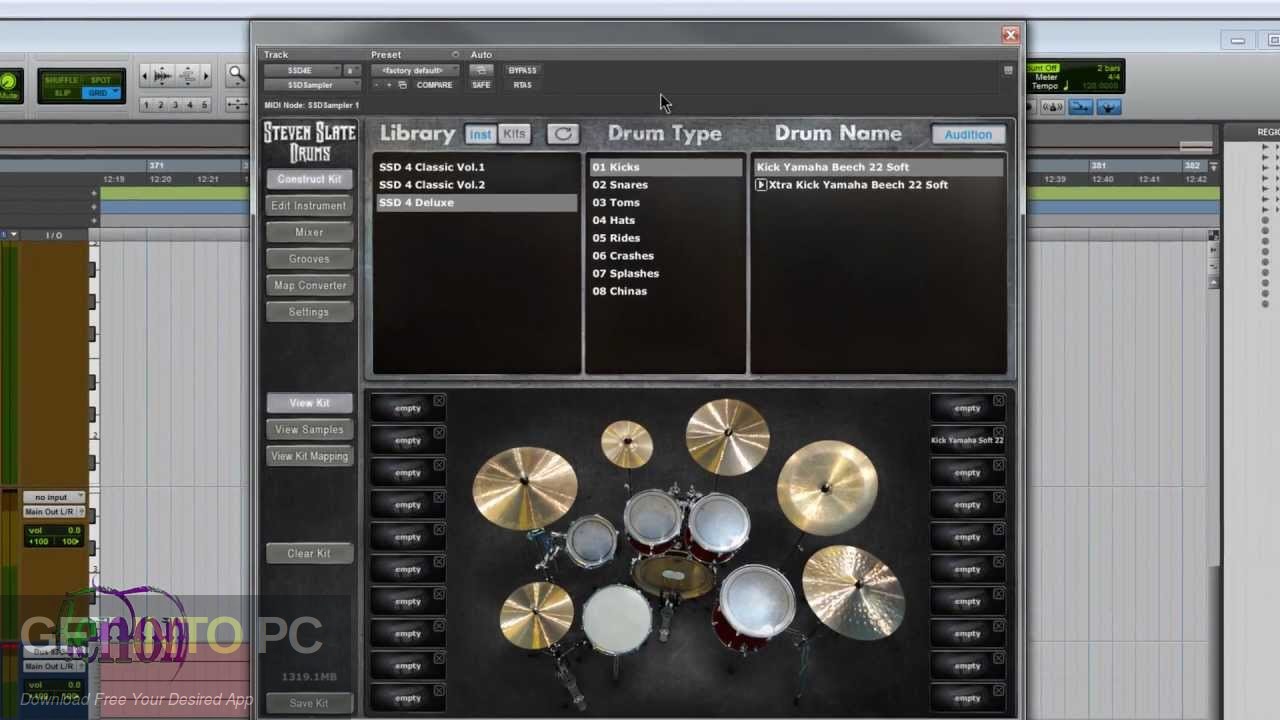Select SSD 4 Classic Vol.1 library
This screenshot has width=1280, height=720.
point(432,167)
